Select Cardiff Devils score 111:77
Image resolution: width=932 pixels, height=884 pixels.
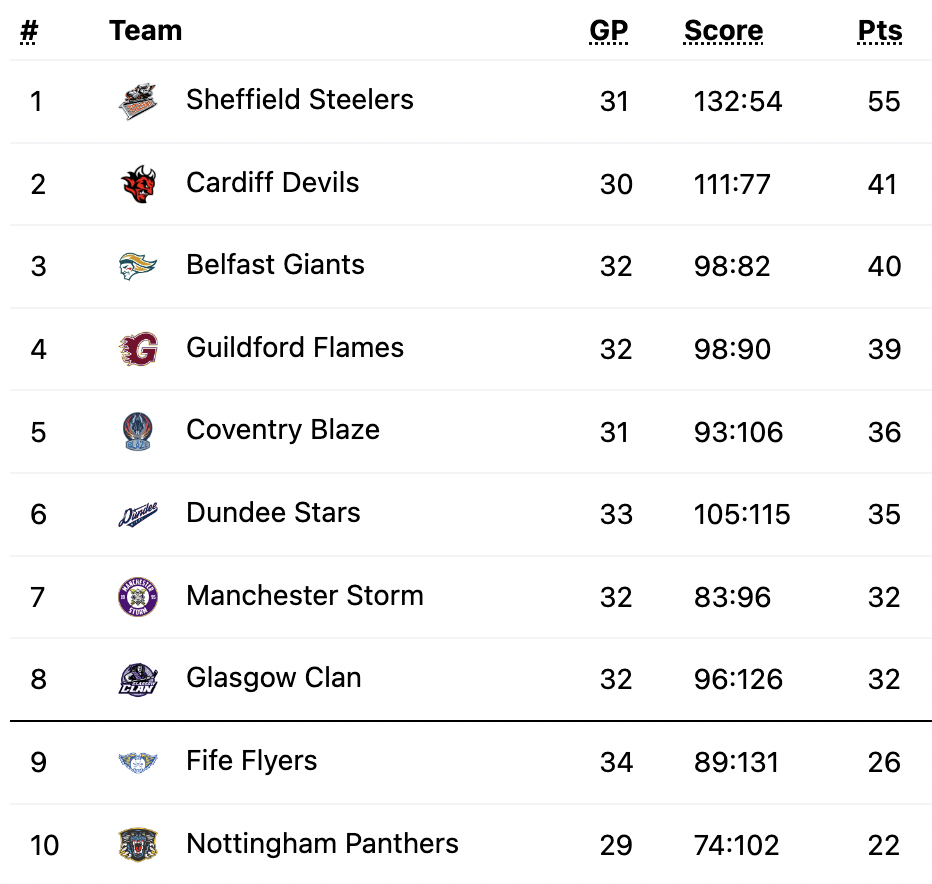tap(732, 184)
